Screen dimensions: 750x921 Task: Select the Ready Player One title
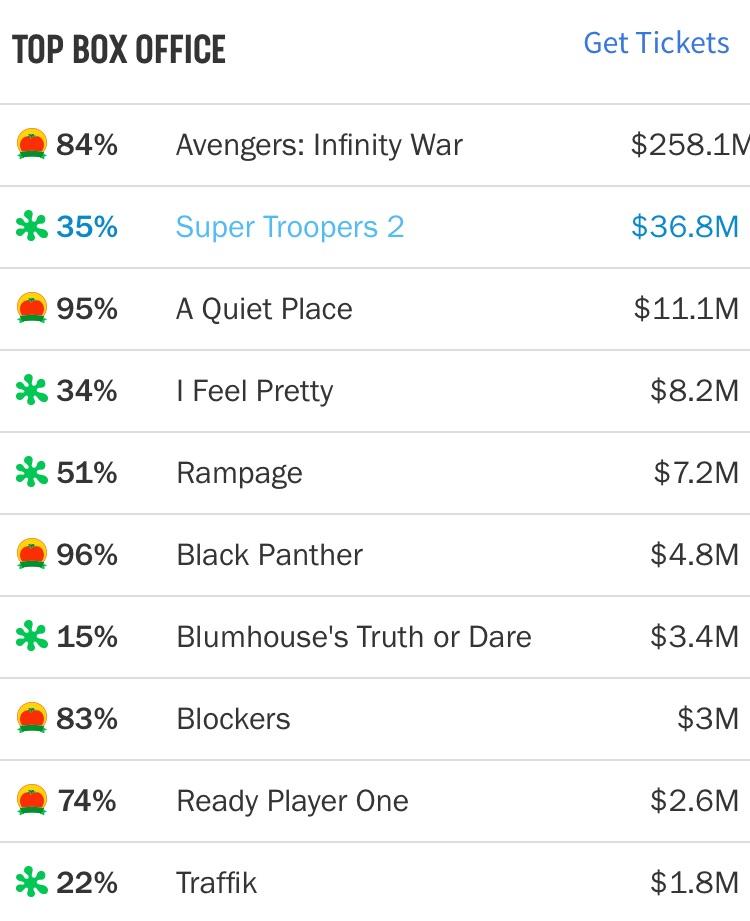coord(292,801)
